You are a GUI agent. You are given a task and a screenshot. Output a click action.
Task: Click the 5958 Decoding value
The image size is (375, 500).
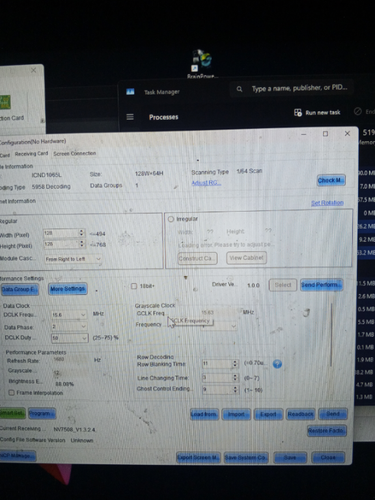pyautogui.click(x=51, y=187)
